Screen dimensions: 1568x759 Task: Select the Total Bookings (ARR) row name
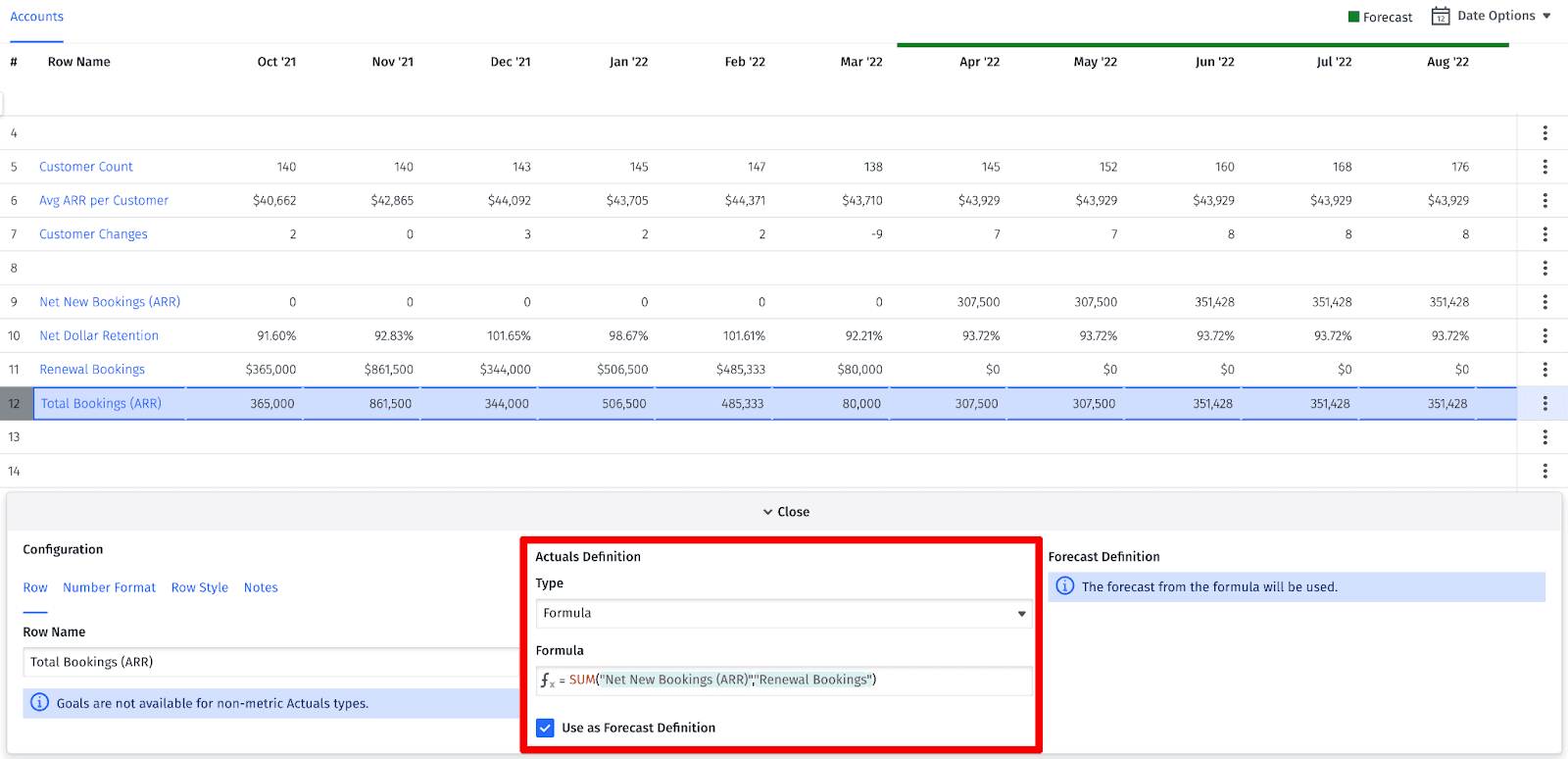tap(101, 403)
